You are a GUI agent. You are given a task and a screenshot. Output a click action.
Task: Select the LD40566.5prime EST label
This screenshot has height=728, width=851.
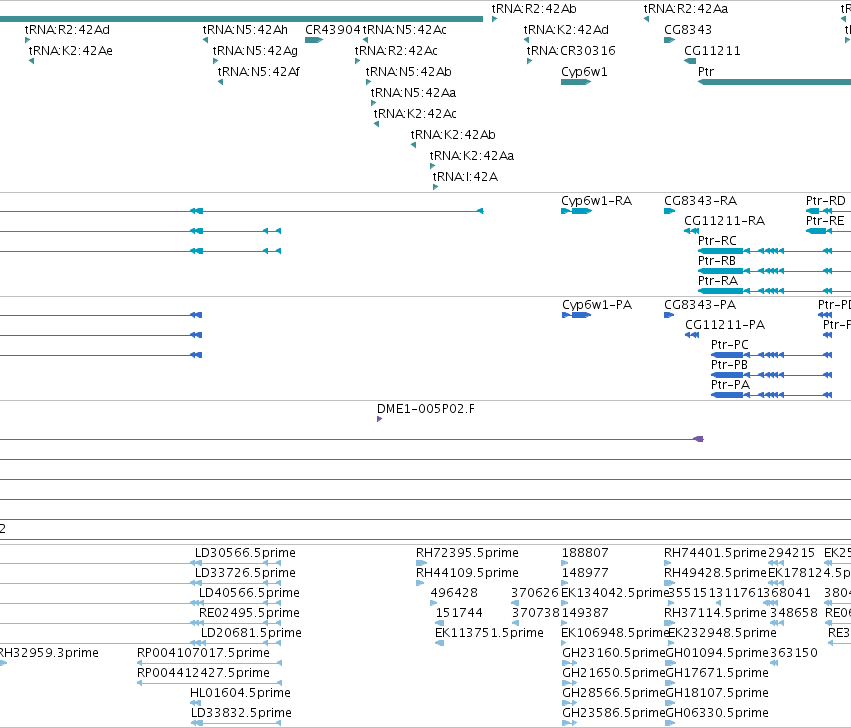(x=249, y=593)
